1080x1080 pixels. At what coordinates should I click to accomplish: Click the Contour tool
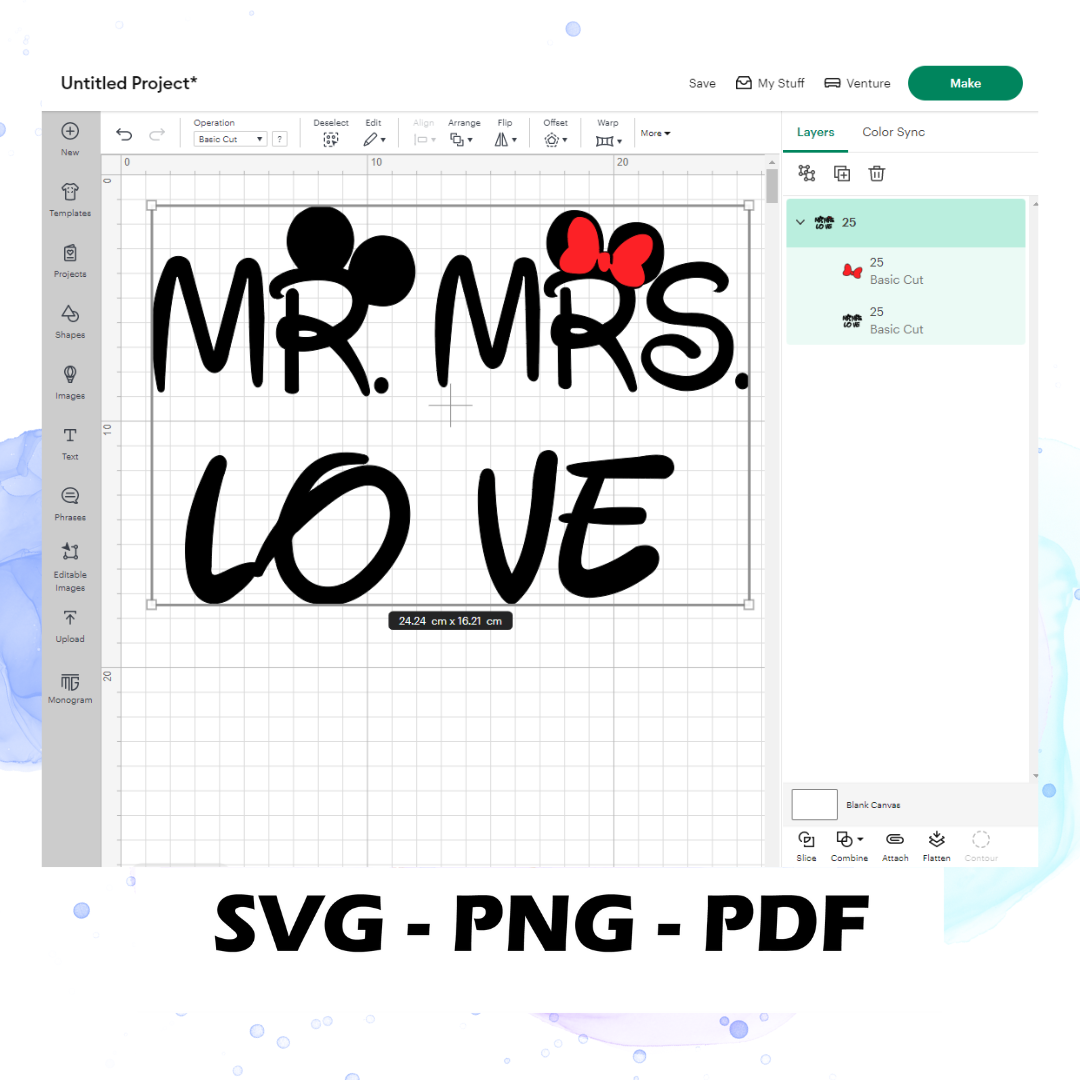click(x=981, y=846)
